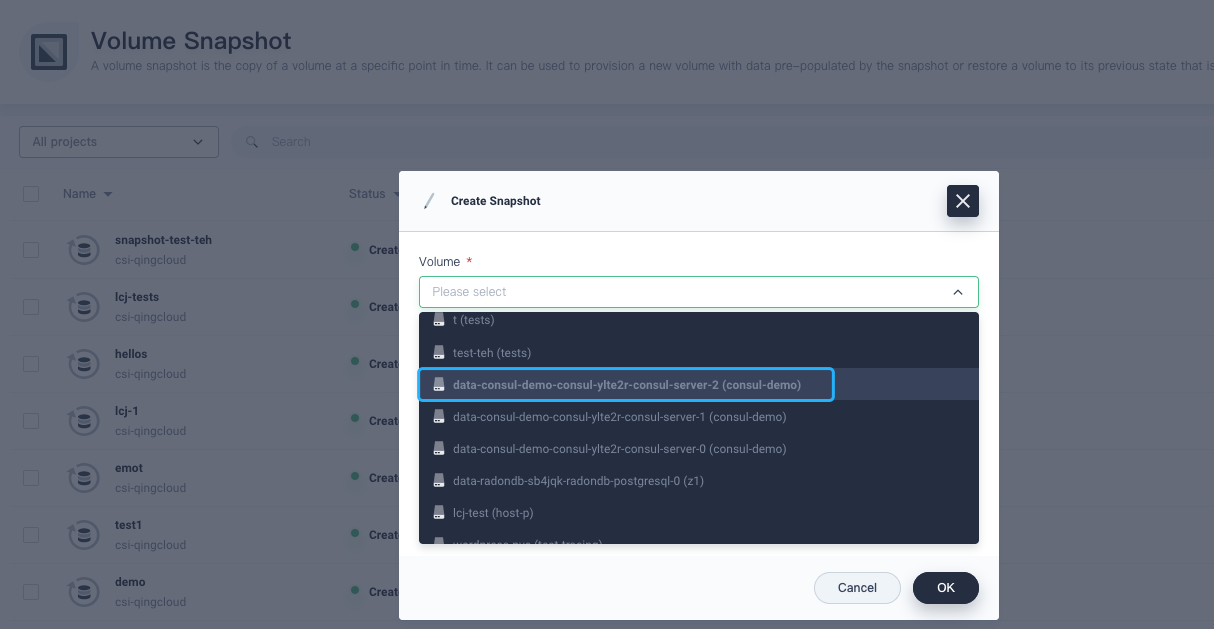This screenshot has height=629, width=1214.
Task: Click the volume icon next to test-teh (tests)
Action: (437, 352)
